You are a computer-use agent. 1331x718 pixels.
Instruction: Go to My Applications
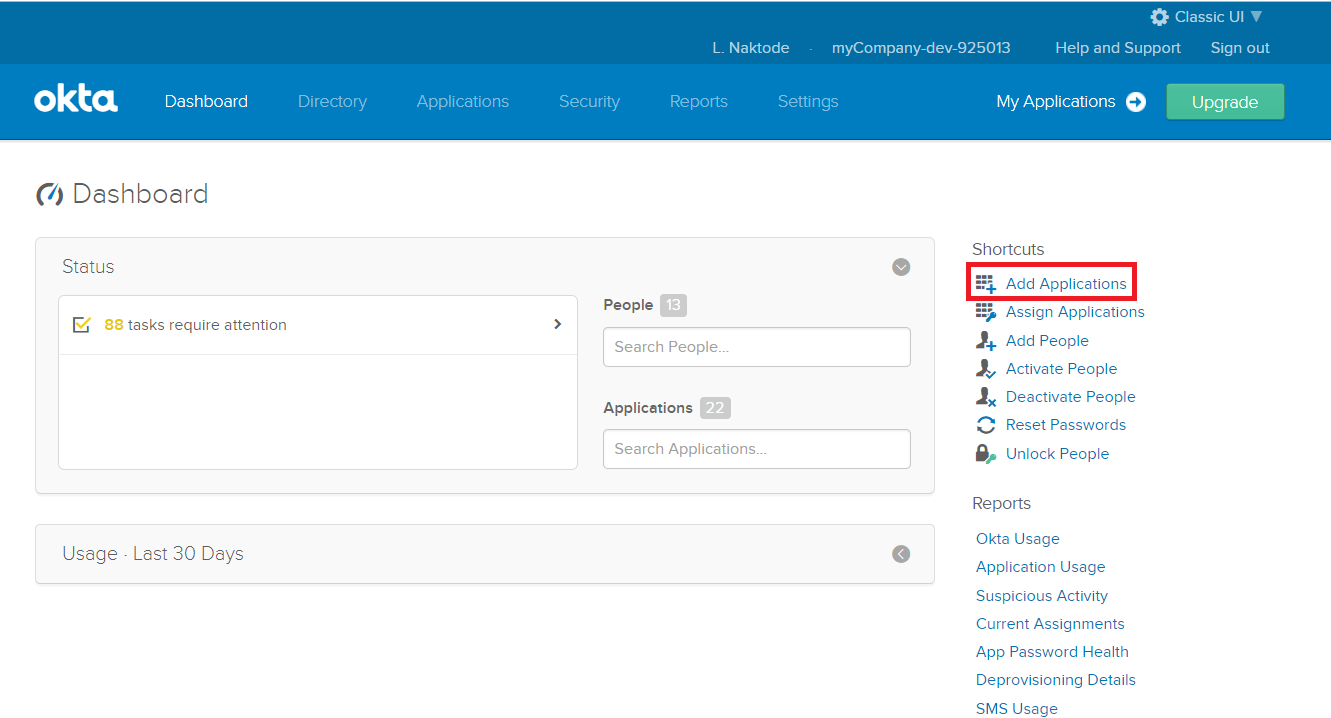(1056, 102)
